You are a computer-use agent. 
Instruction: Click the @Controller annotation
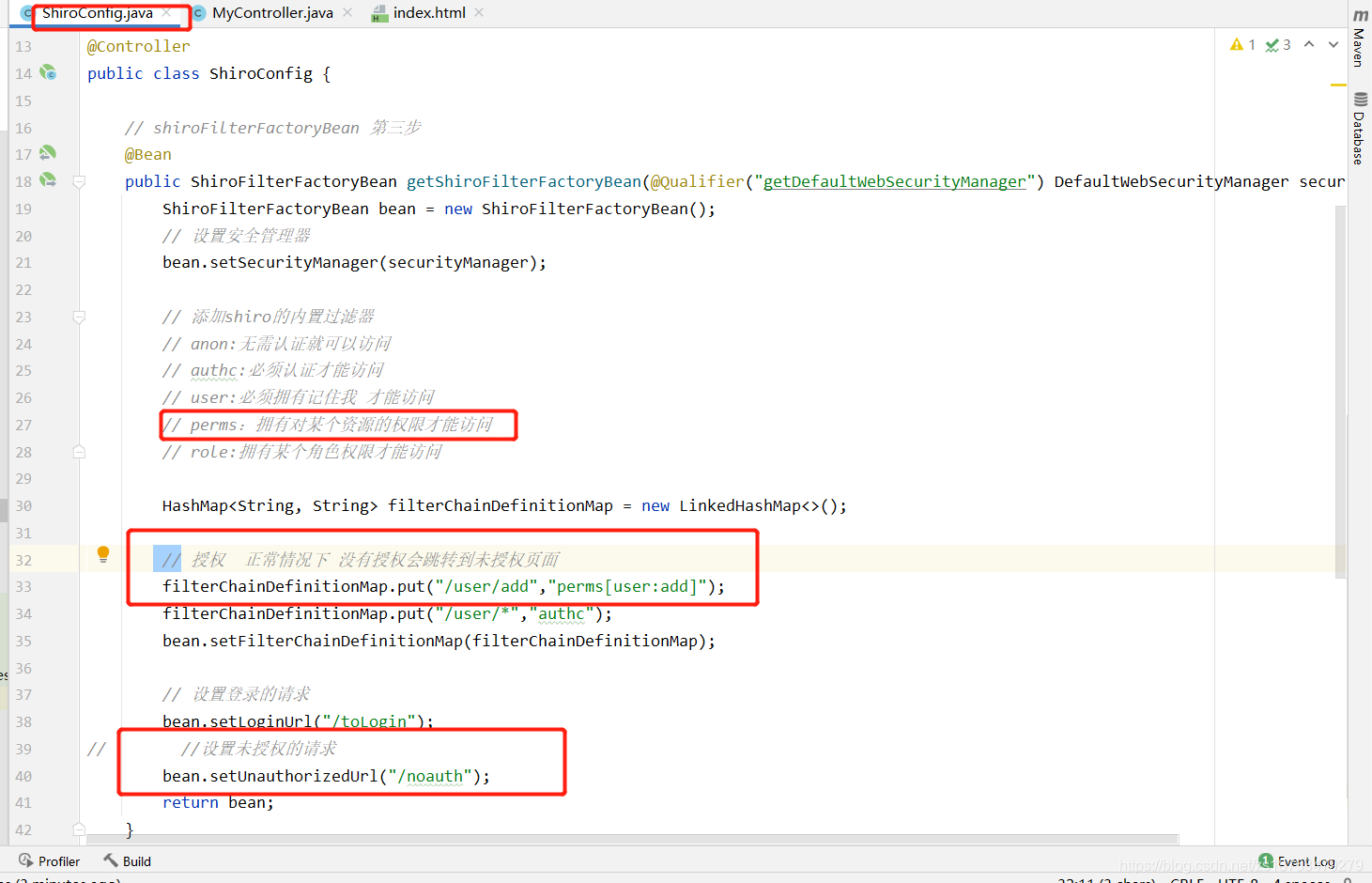[x=138, y=46]
